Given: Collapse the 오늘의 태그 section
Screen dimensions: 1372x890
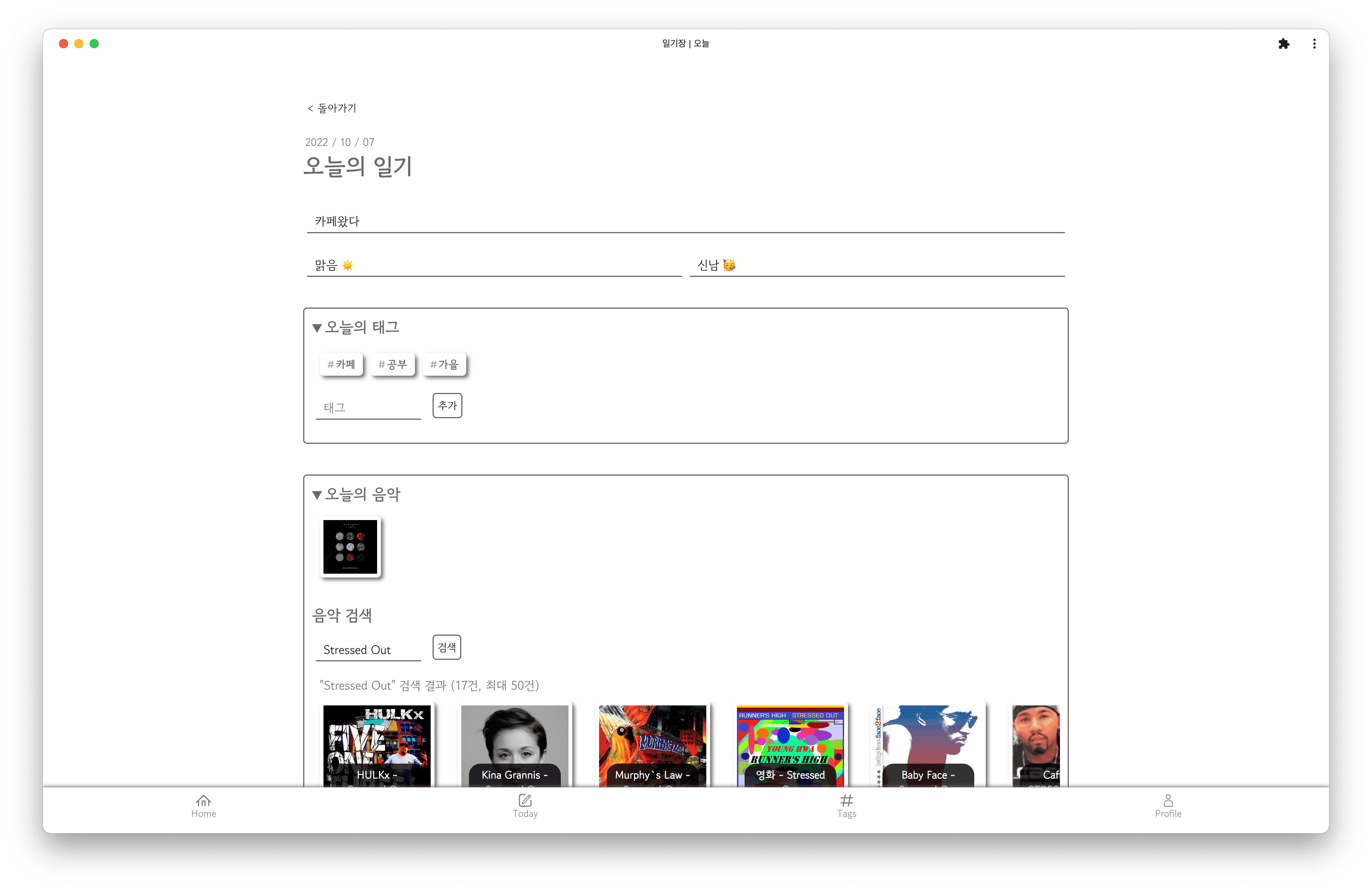Looking at the screenshot, I should click(356, 327).
